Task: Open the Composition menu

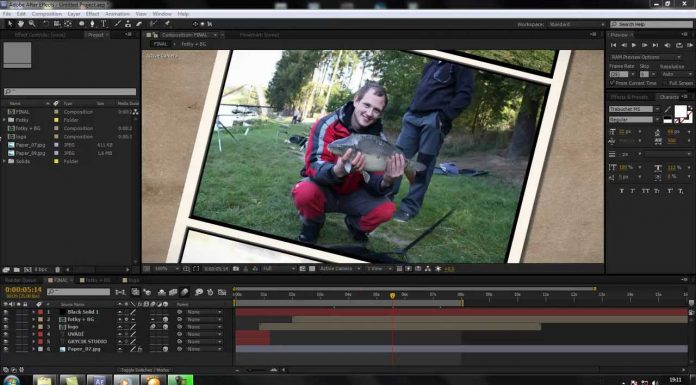Action: pyautogui.click(x=47, y=14)
